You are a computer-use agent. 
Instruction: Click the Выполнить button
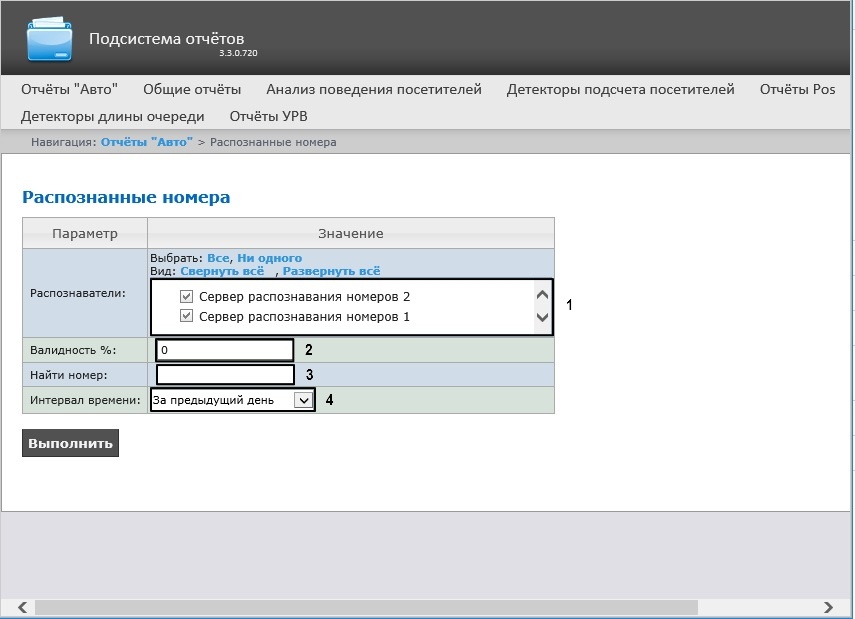pos(70,443)
